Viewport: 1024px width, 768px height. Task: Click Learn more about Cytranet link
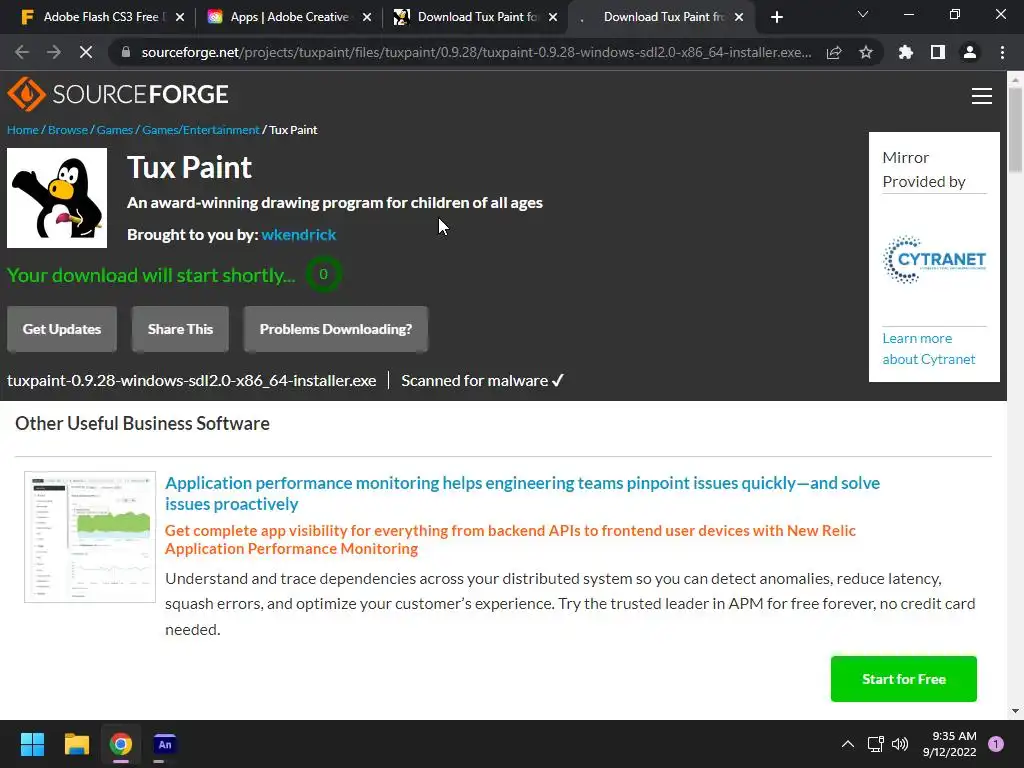[x=929, y=349]
